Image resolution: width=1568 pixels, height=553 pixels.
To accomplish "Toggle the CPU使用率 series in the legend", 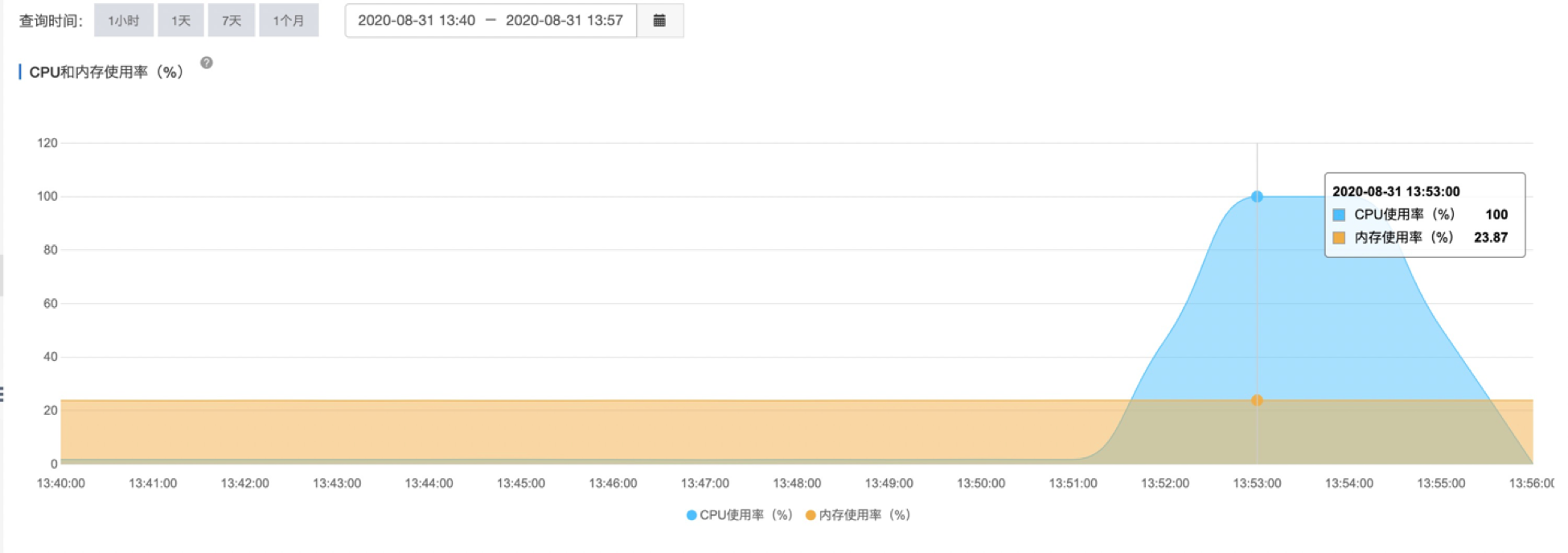I will (739, 515).
